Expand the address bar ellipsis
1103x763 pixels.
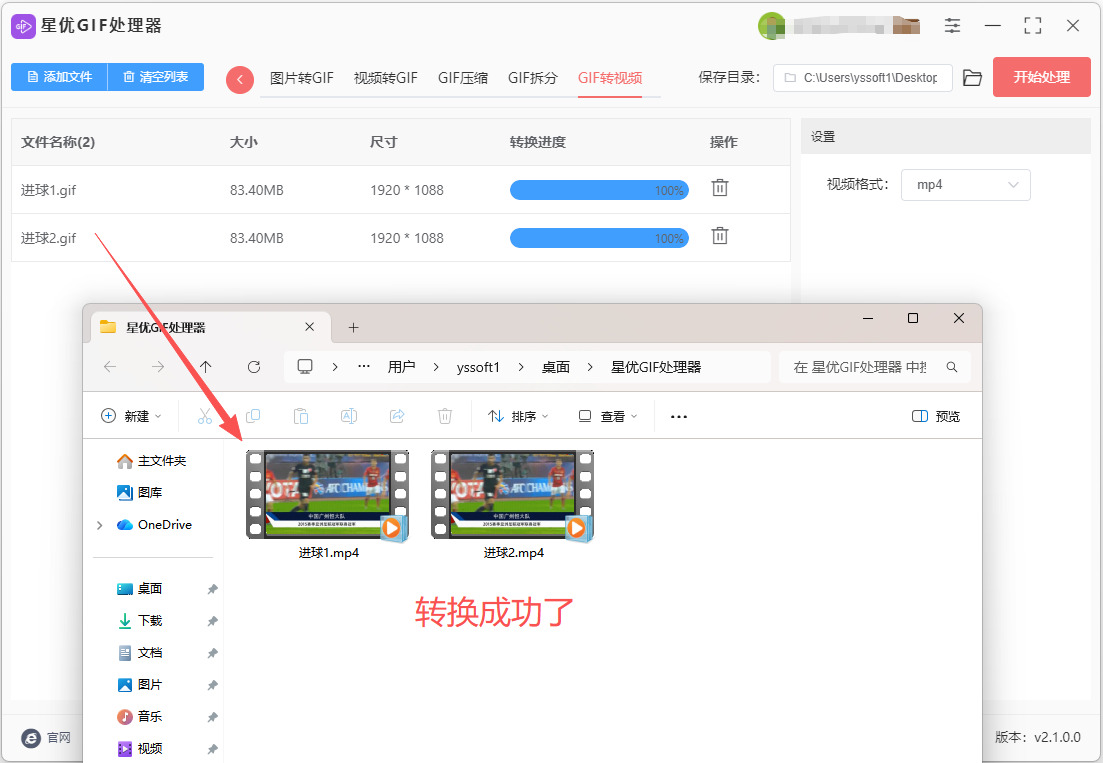point(364,367)
